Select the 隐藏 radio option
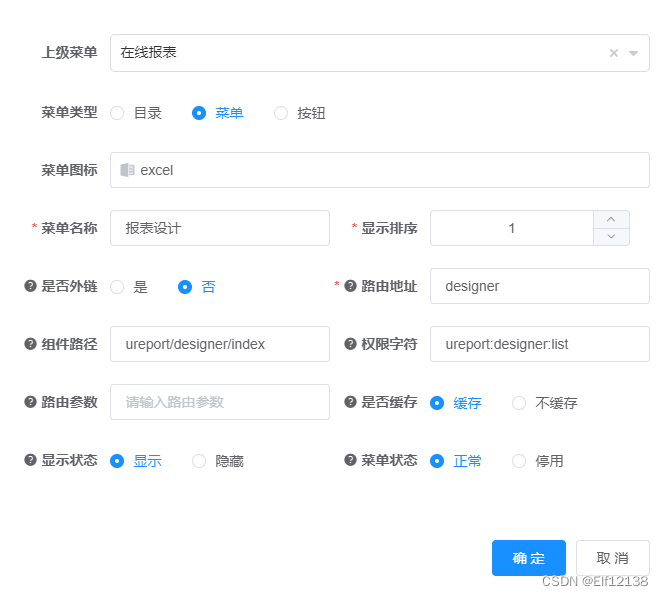This screenshot has width=663, height=596. [x=199, y=461]
